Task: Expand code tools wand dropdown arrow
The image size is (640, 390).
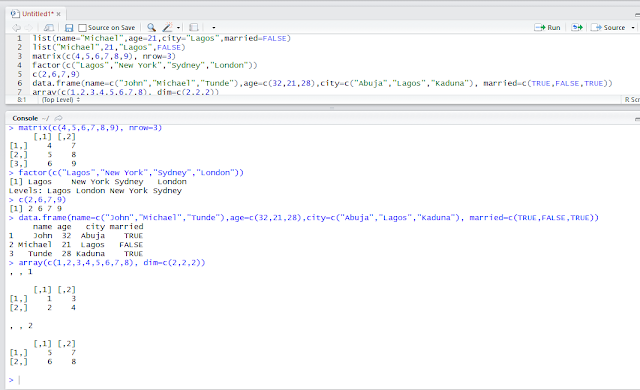Action: coord(178,28)
